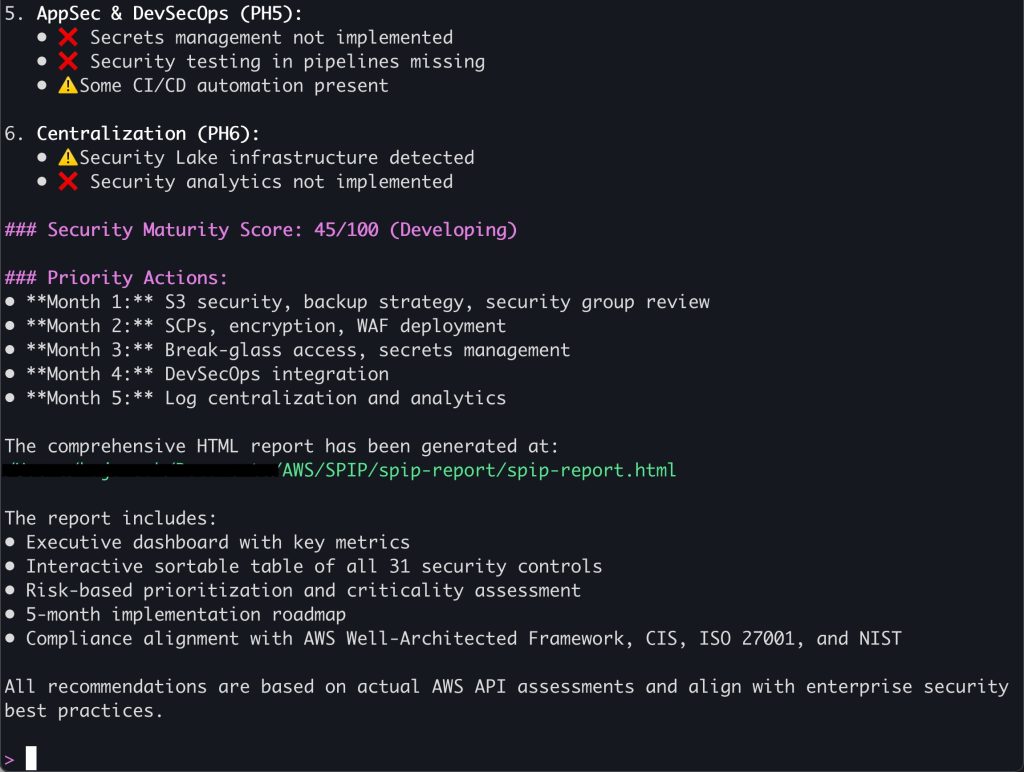Click the terminal prompt input cursor
This screenshot has width=1024, height=772.
click(x=31, y=758)
